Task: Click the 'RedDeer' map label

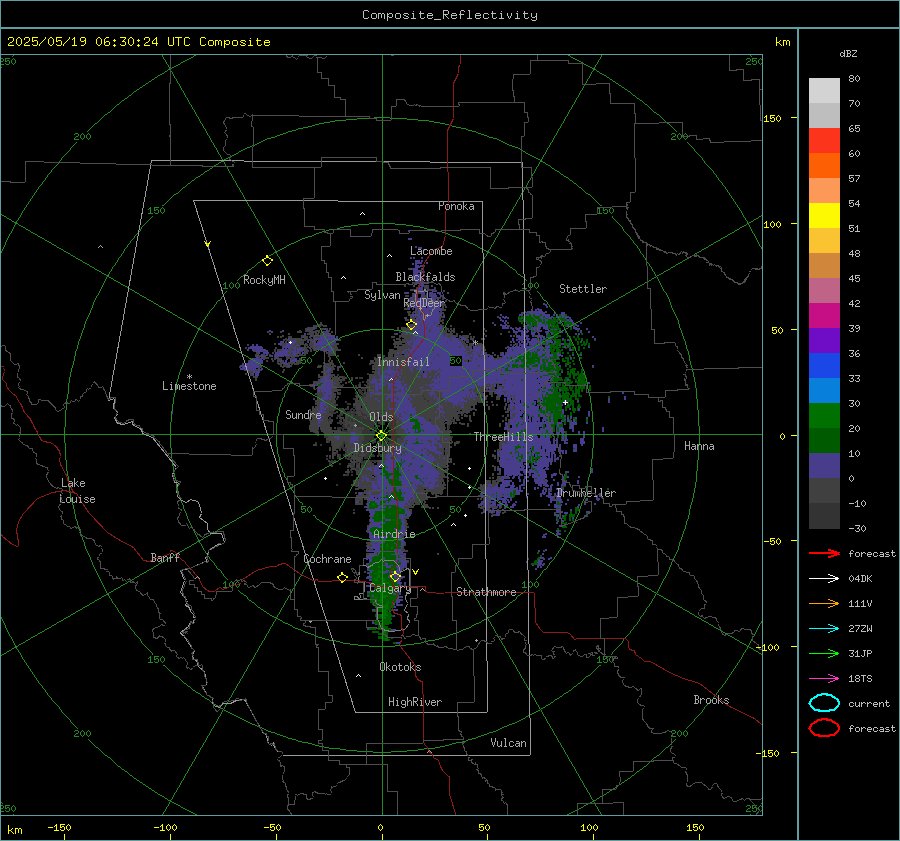Action: 424,303
